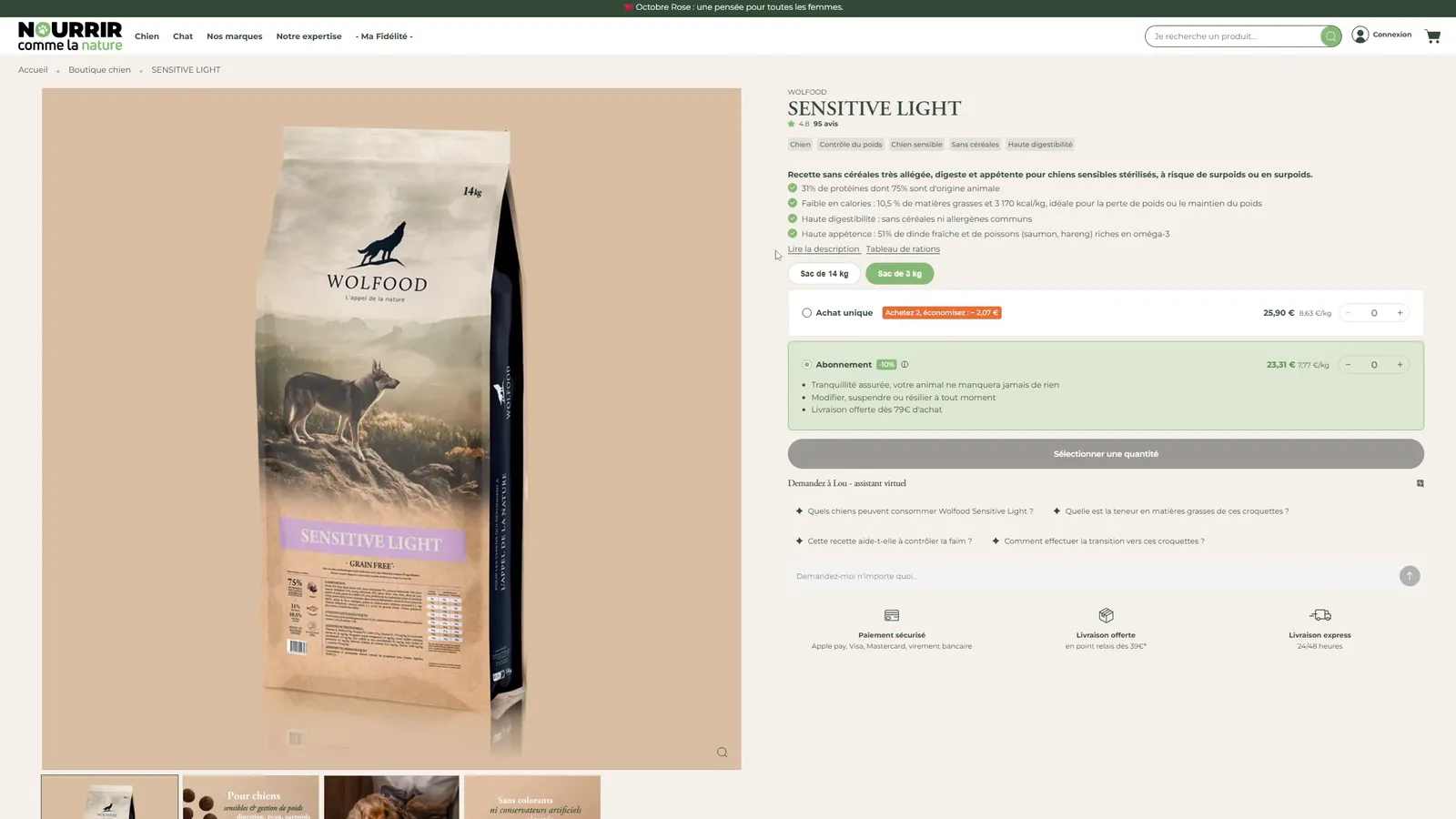Open the 95 avis reviews link

[x=825, y=124]
